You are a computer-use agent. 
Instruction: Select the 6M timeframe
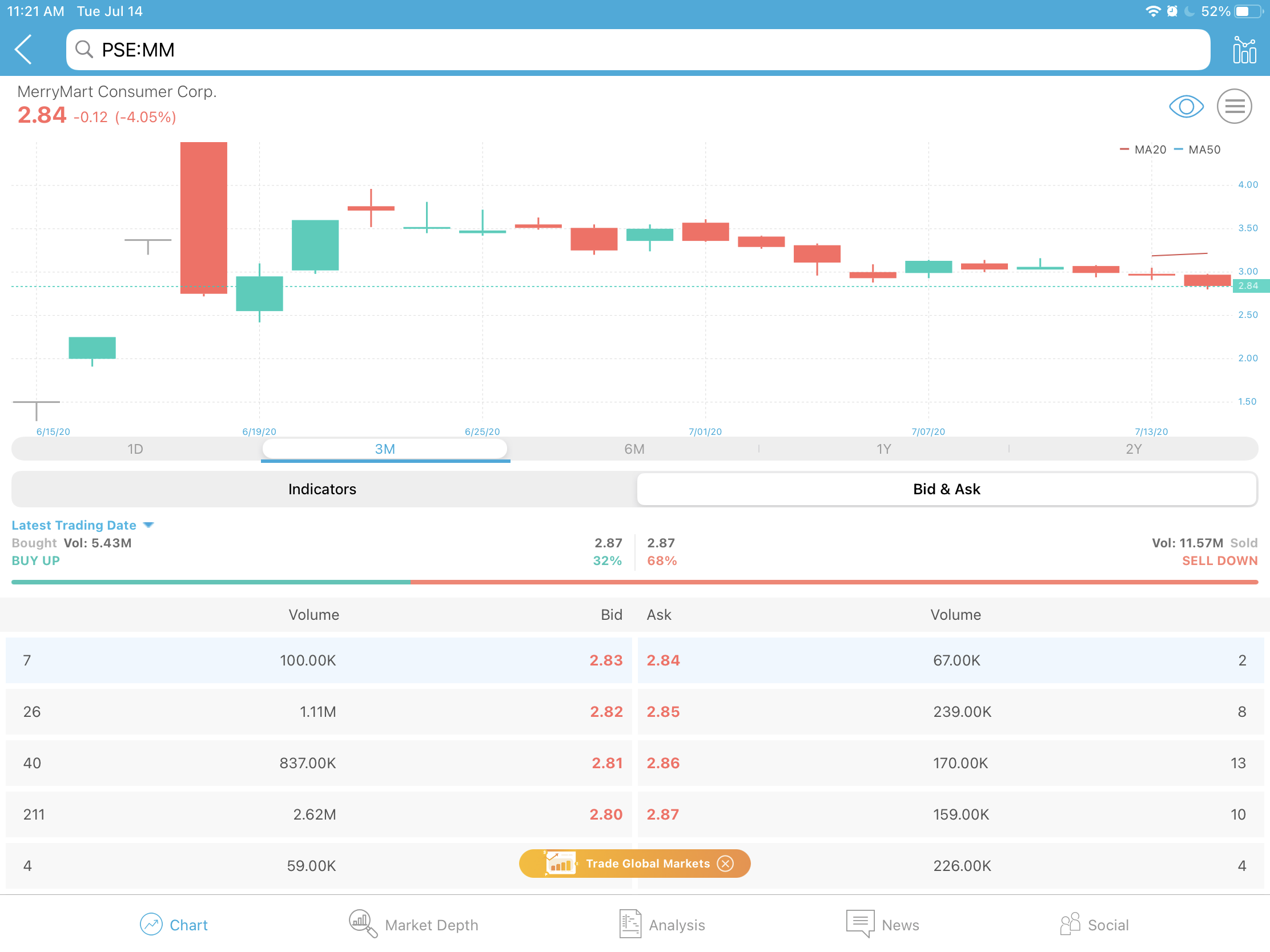[634, 449]
